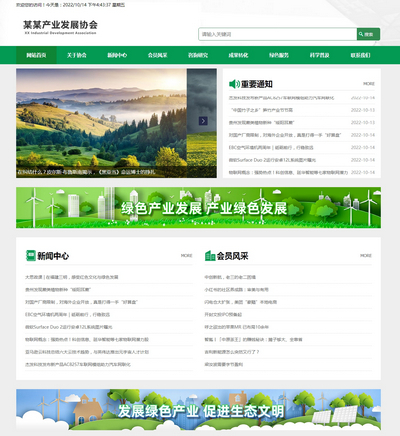This screenshot has height=436, width=400.
Task: Go to 会员风采 in the green nav bar
Action: [x=158, y=55]
